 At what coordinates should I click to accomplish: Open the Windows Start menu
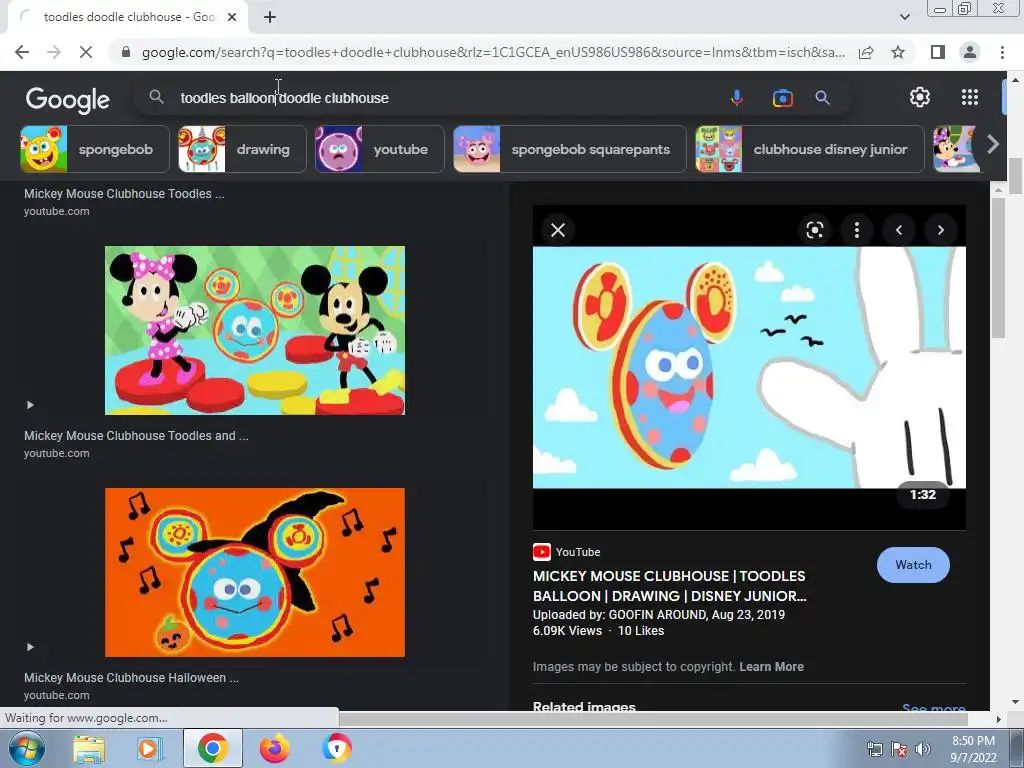27,748
